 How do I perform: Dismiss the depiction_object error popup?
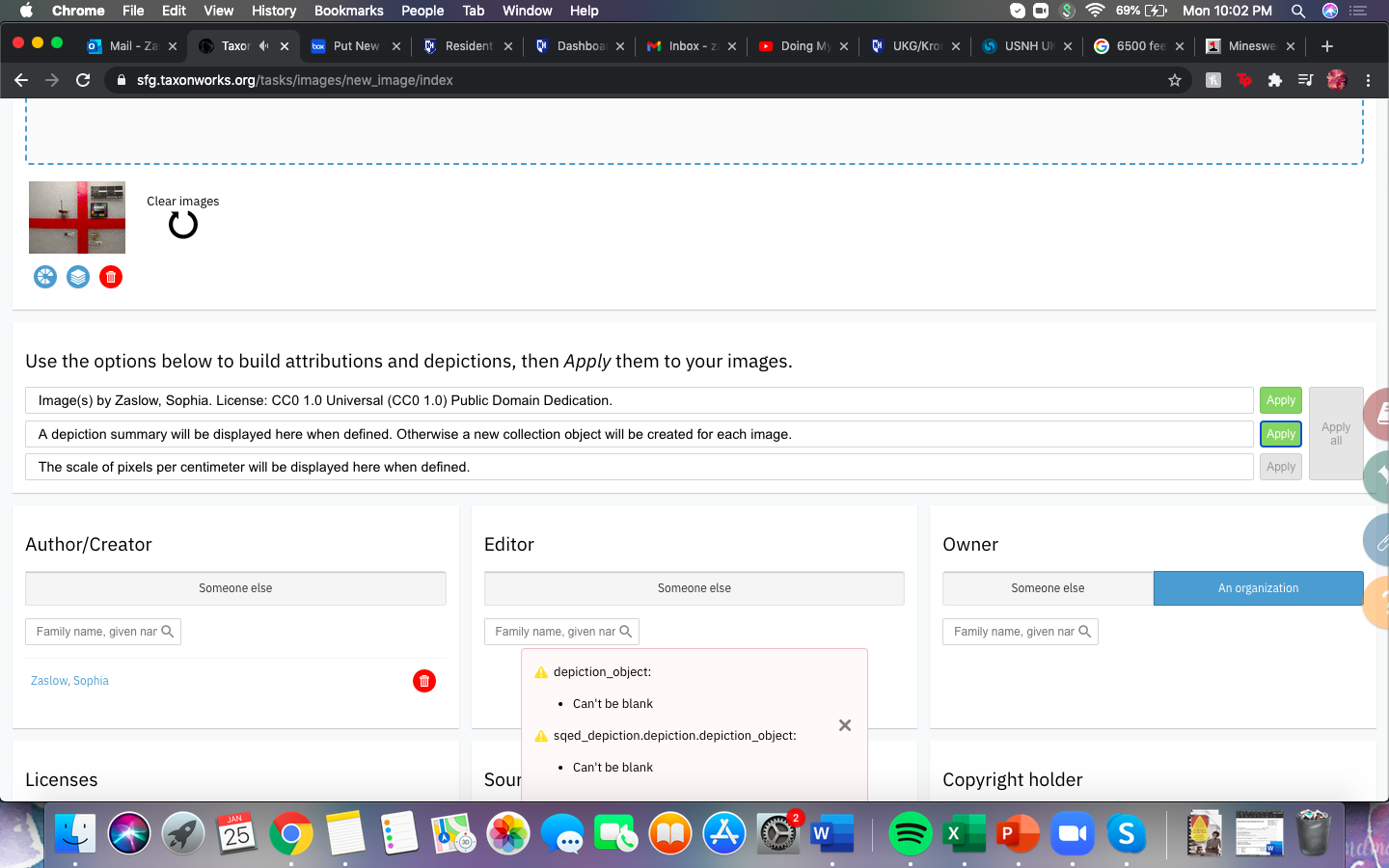pyautogui.click(x=845, y=725)
